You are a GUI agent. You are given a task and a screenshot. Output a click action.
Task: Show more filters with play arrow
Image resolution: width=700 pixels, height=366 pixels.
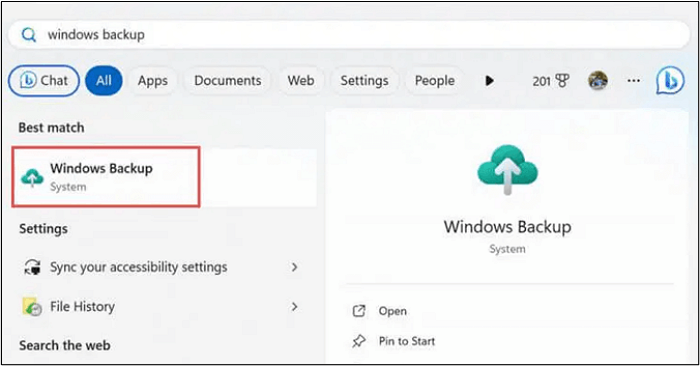490,81
